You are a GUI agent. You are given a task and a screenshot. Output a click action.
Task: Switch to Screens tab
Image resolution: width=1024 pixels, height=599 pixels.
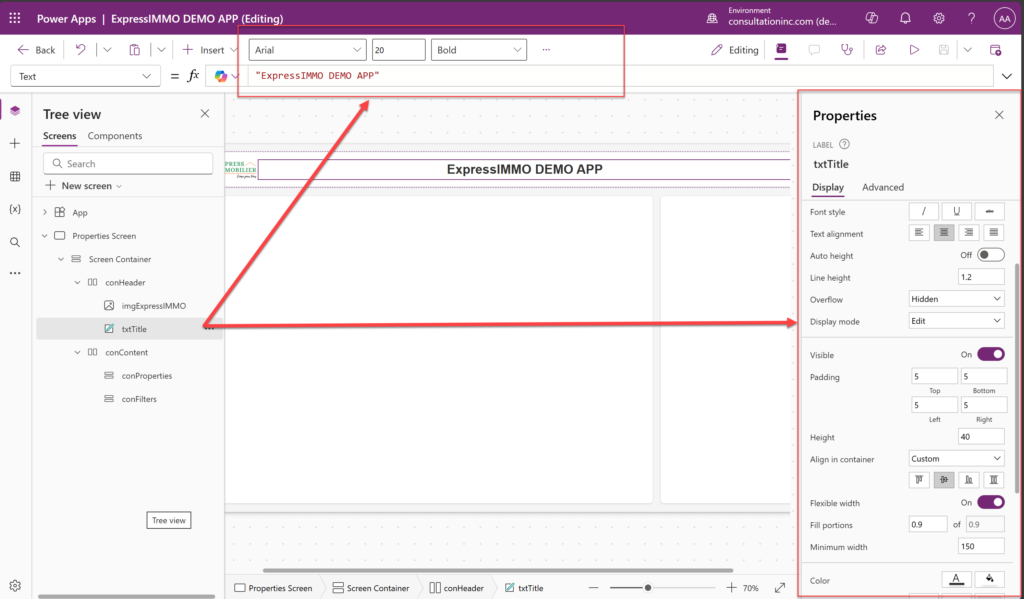coord(59,136)
